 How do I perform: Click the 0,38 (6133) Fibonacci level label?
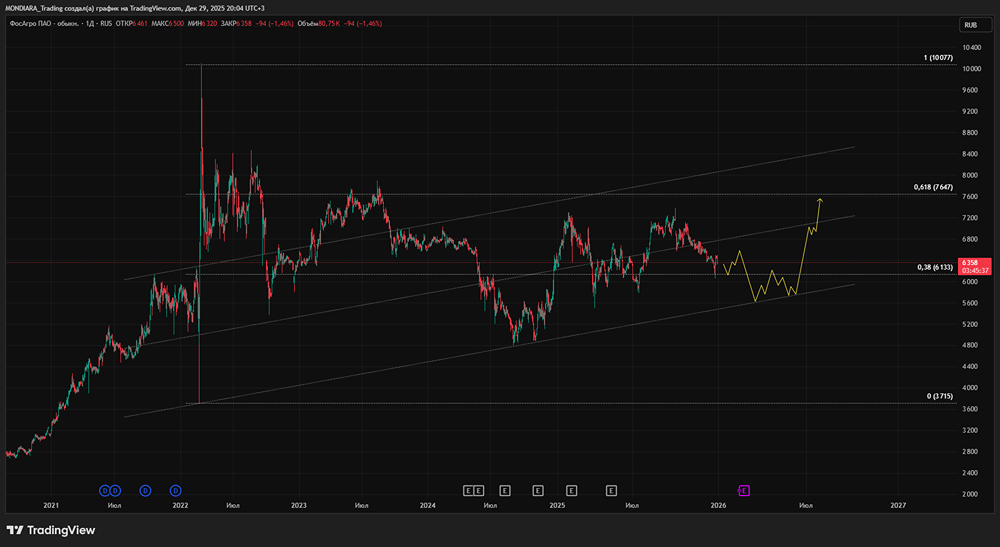point(934,267)
